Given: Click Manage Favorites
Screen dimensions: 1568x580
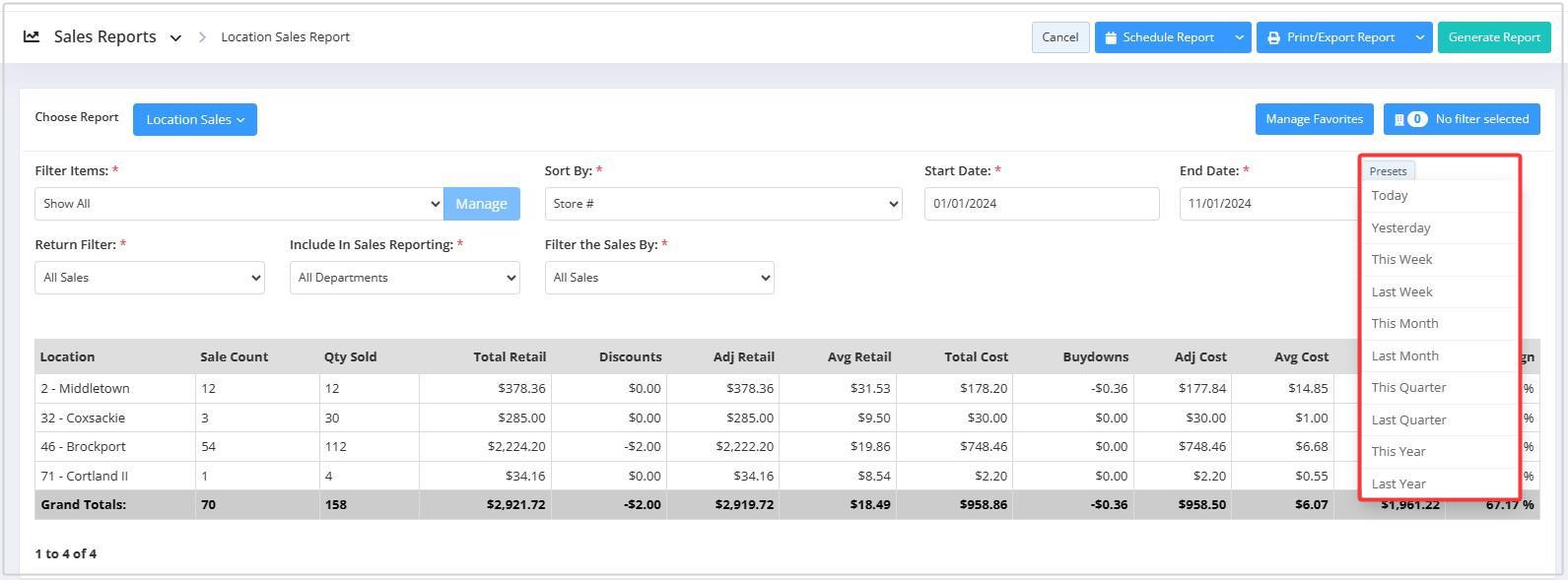Looking at the screenshot, I should pyautogui.click(x=1314, y=119).
